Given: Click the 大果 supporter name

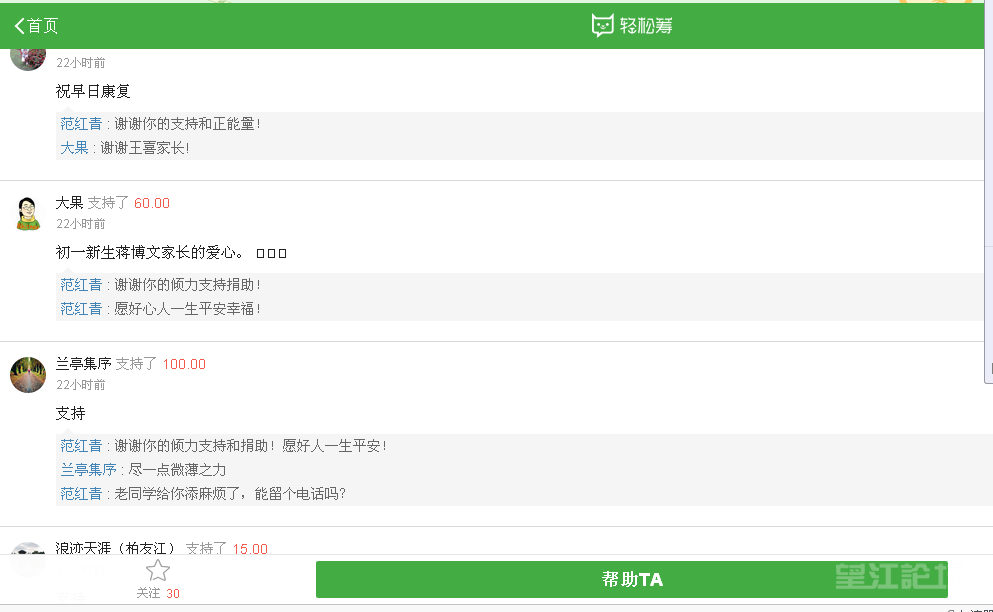Looking at the screenshot, I should point(69,203).
